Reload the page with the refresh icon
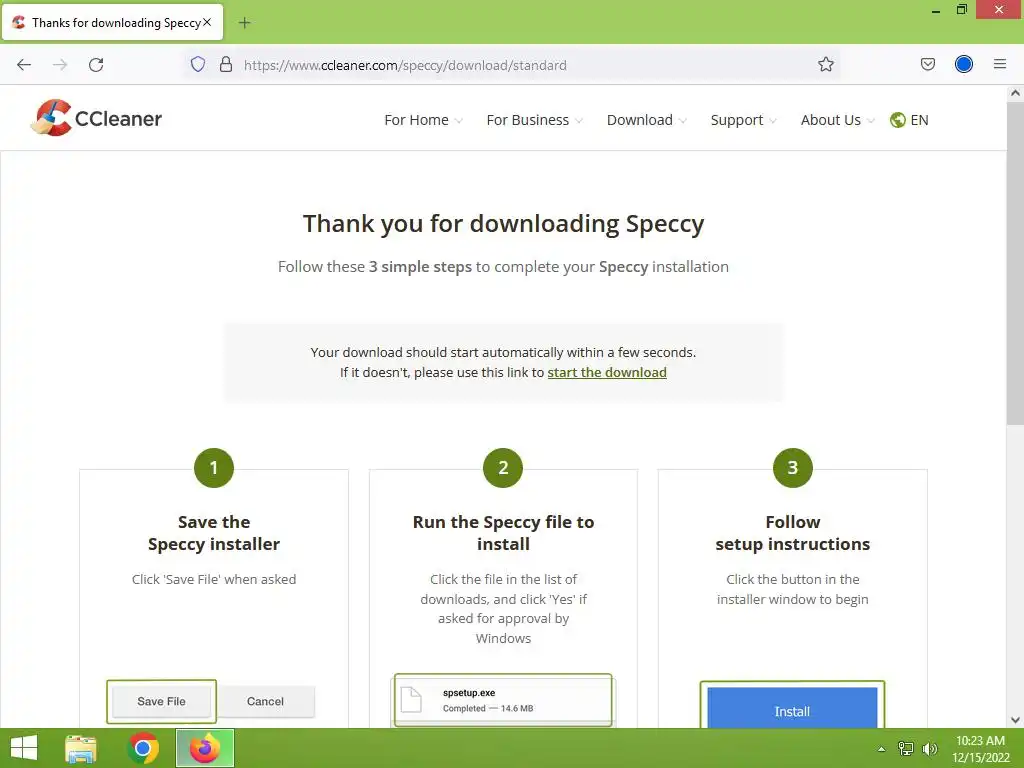Image resolution: width=1024 pixels, height=768 pixels. tap(96, 65)
